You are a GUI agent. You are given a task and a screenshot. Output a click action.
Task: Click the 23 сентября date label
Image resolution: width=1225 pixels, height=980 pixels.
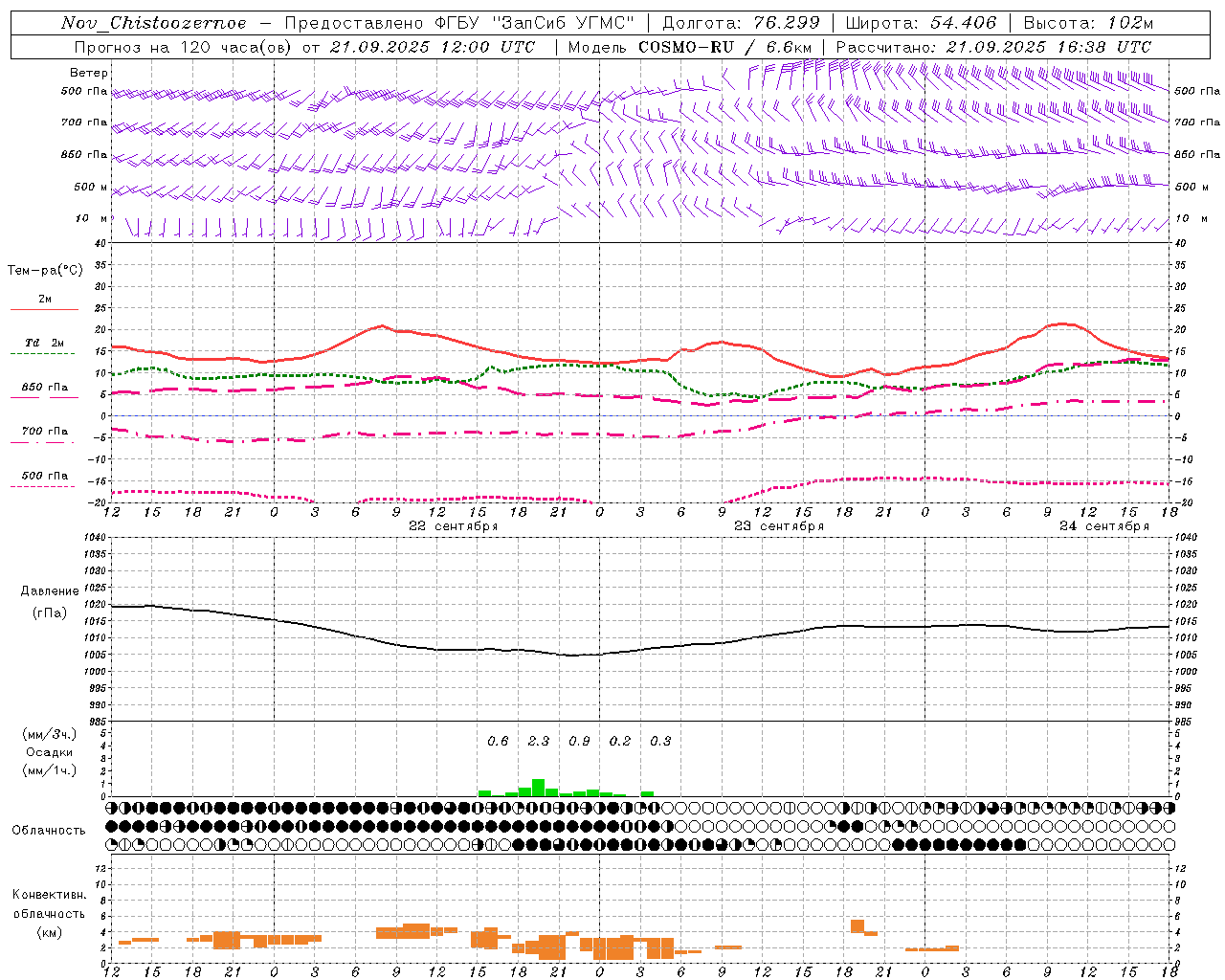[779, 526]
